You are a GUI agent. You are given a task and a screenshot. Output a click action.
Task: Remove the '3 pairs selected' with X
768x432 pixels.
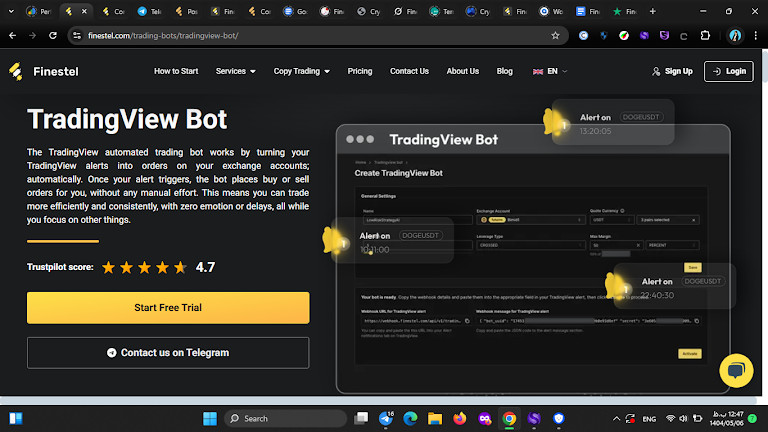(x=694, y=220)
